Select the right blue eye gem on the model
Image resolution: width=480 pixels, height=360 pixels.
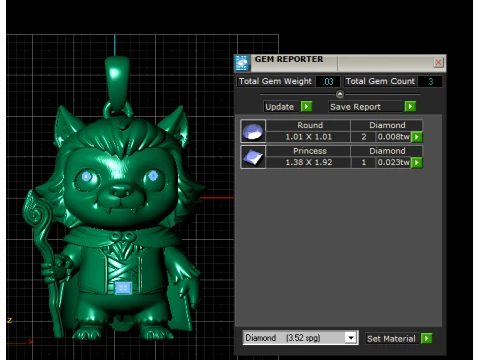153,175
